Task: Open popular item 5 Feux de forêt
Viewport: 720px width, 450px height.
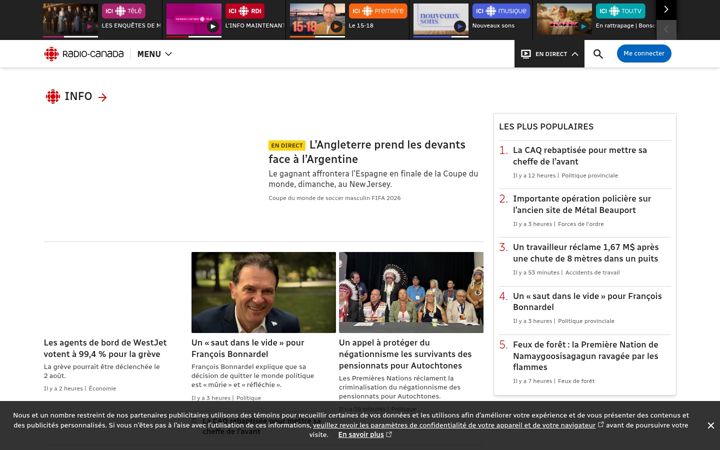Action: click(585, 355)
